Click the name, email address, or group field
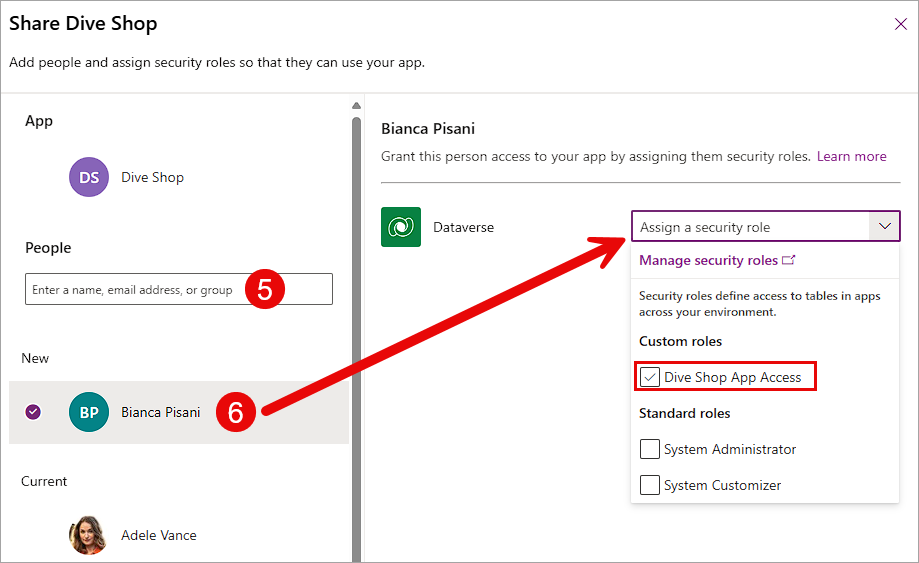919x563 pixels. tap(179, 289)
